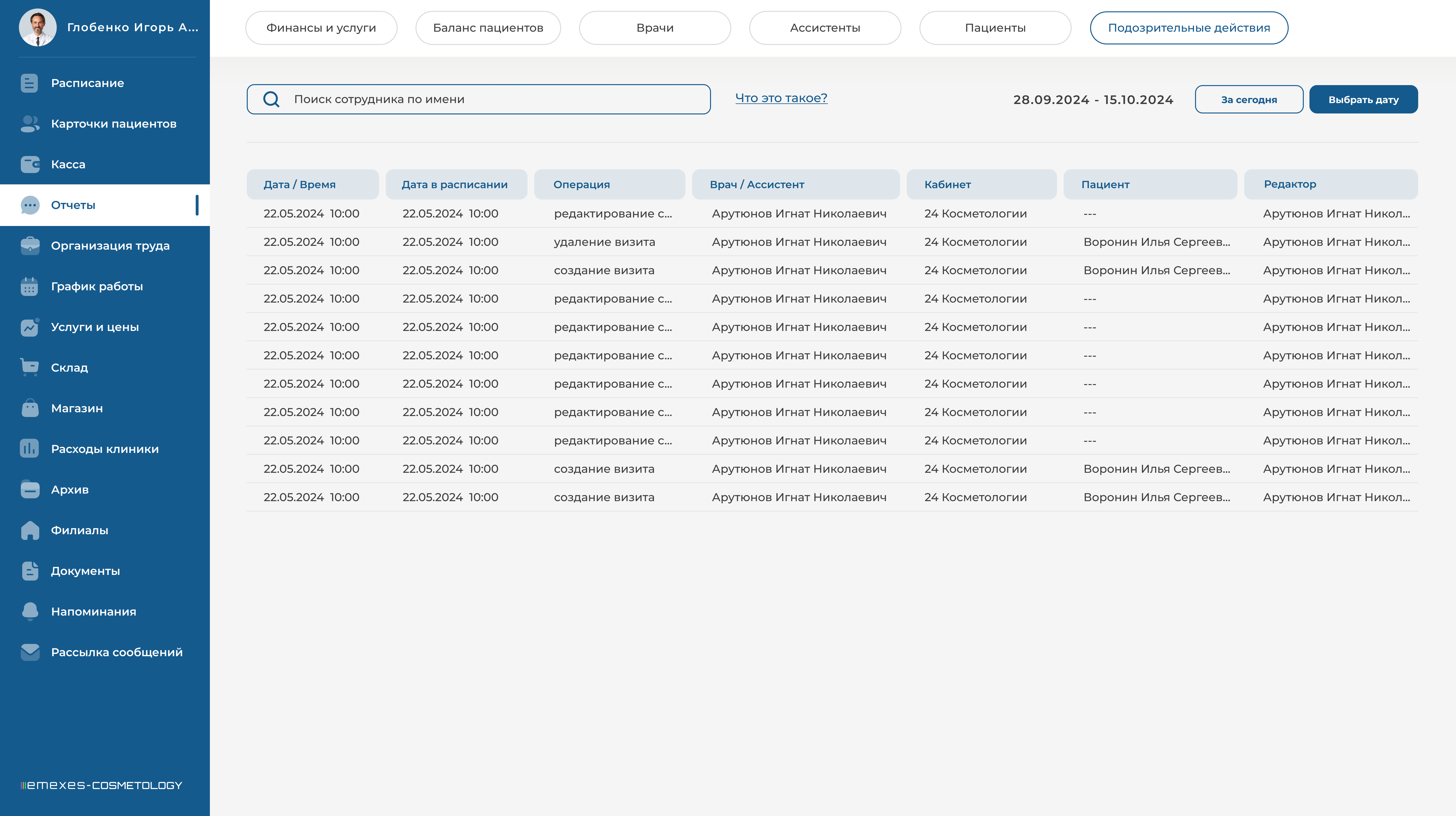1456x816 pixels.
Task: Click the Напоминания bell icon
Action: click(x=30, y=612)
